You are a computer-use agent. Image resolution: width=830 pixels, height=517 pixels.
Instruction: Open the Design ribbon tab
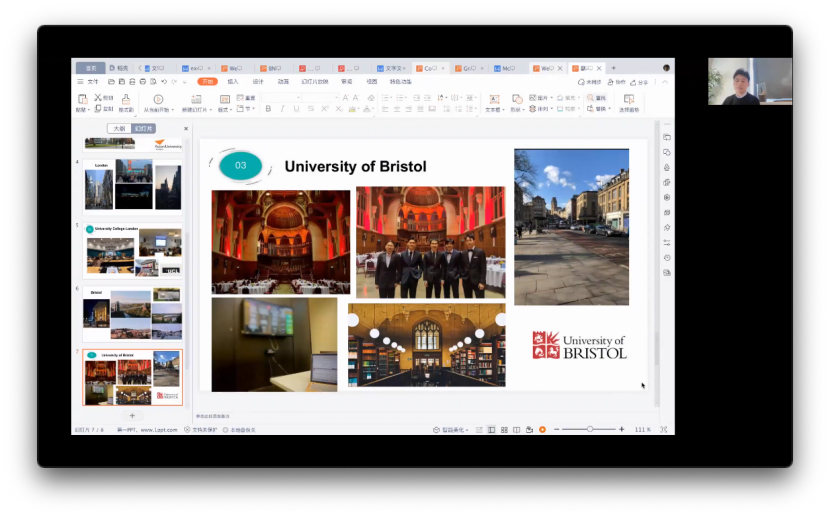[258, 81]
